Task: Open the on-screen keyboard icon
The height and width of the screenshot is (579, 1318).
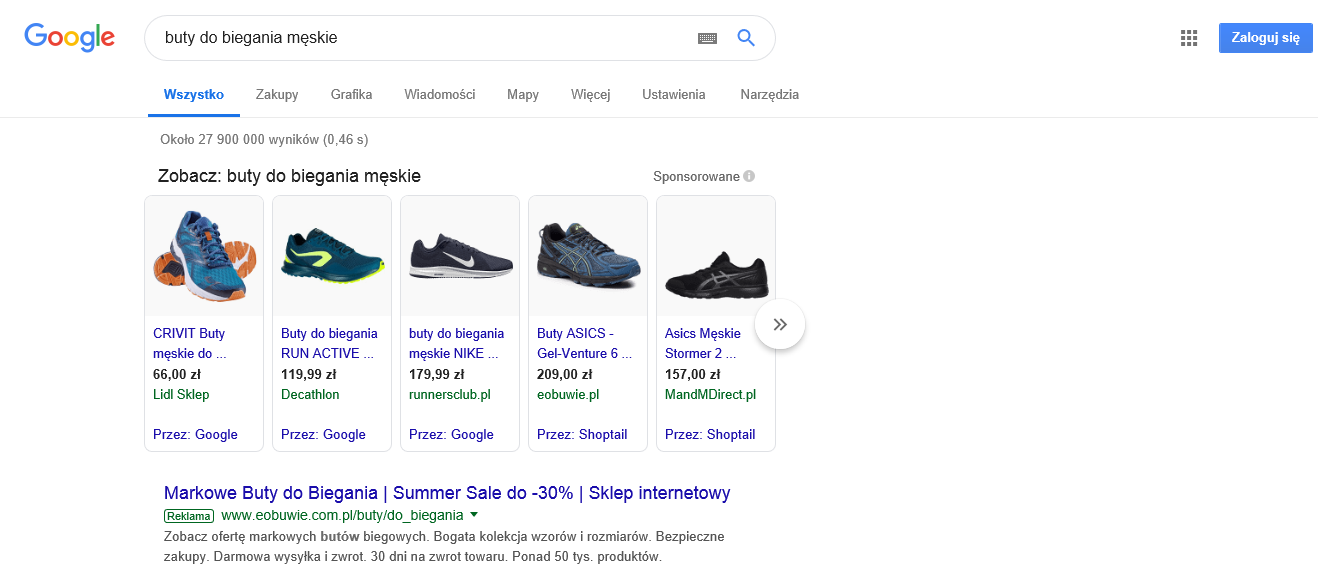Action: pyautogui.click(x=707, y=37)
